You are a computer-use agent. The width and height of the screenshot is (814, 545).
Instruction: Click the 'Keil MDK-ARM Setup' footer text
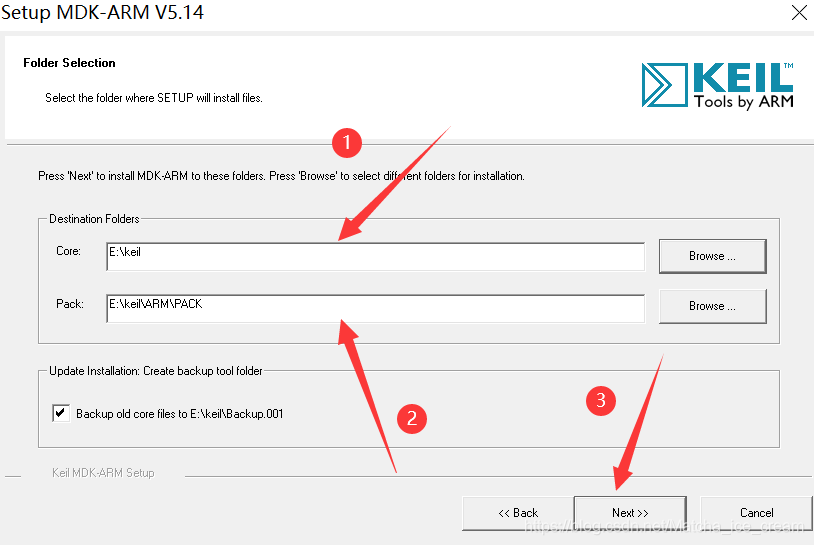[x=103, y=473]
